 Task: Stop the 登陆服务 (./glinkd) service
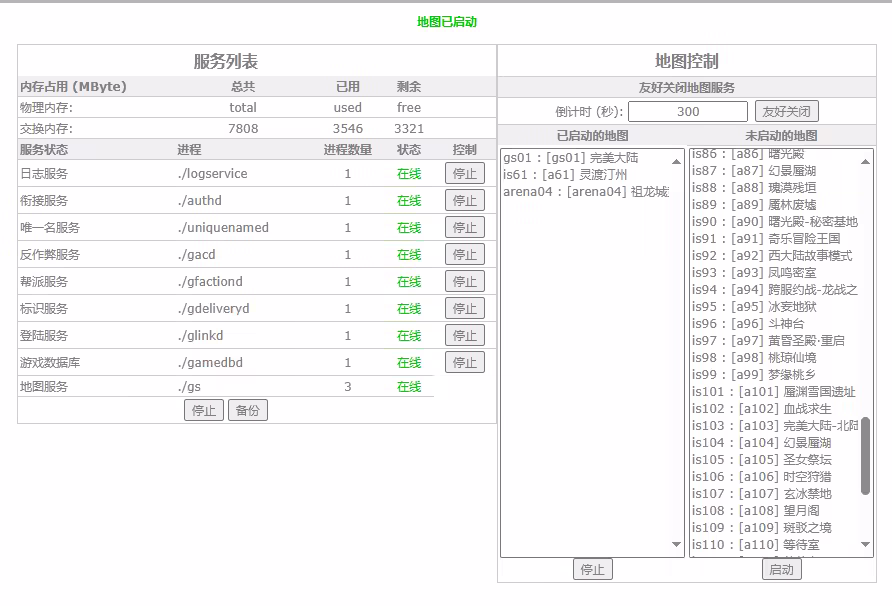click(x=464, y=335)
